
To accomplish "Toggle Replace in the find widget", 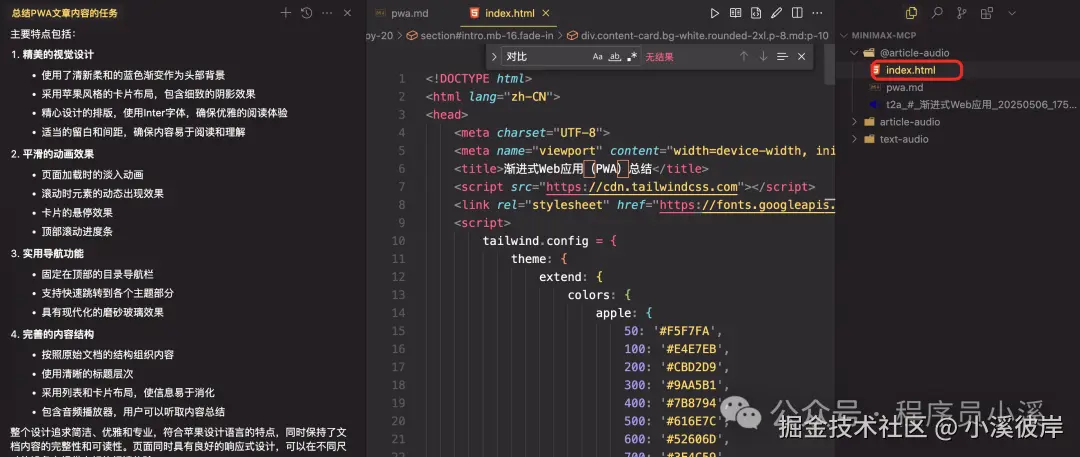I will coord(494,57).
